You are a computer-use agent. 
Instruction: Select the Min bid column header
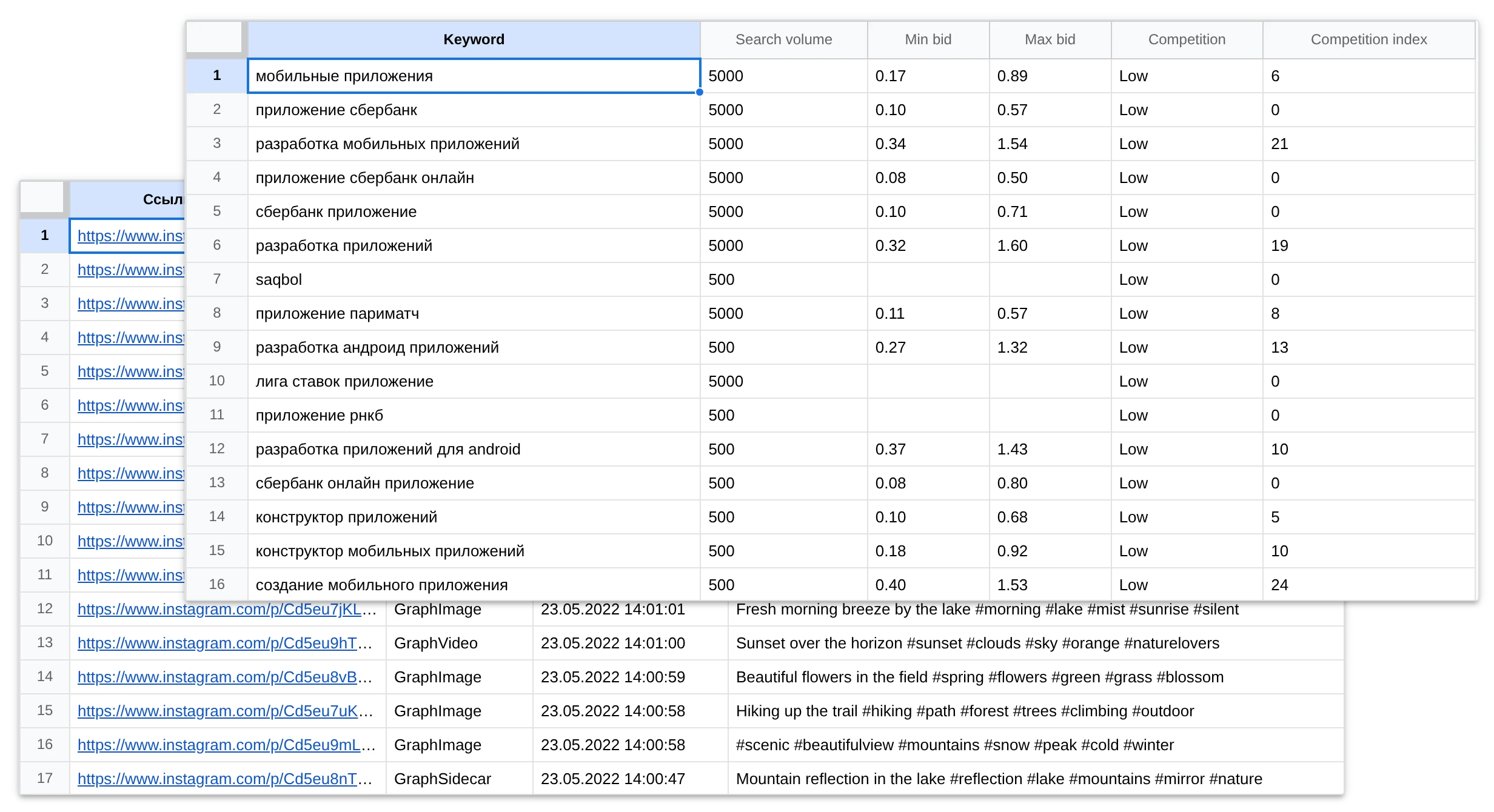pyautogui.click(x=928, y=39)
